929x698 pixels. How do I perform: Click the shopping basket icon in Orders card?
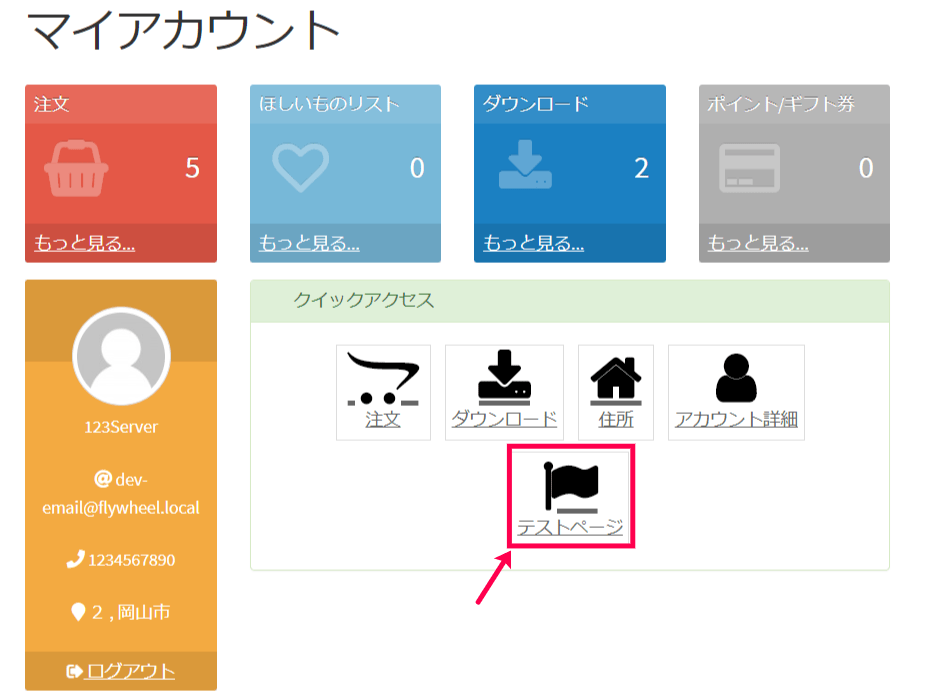(x=76, y=168)
